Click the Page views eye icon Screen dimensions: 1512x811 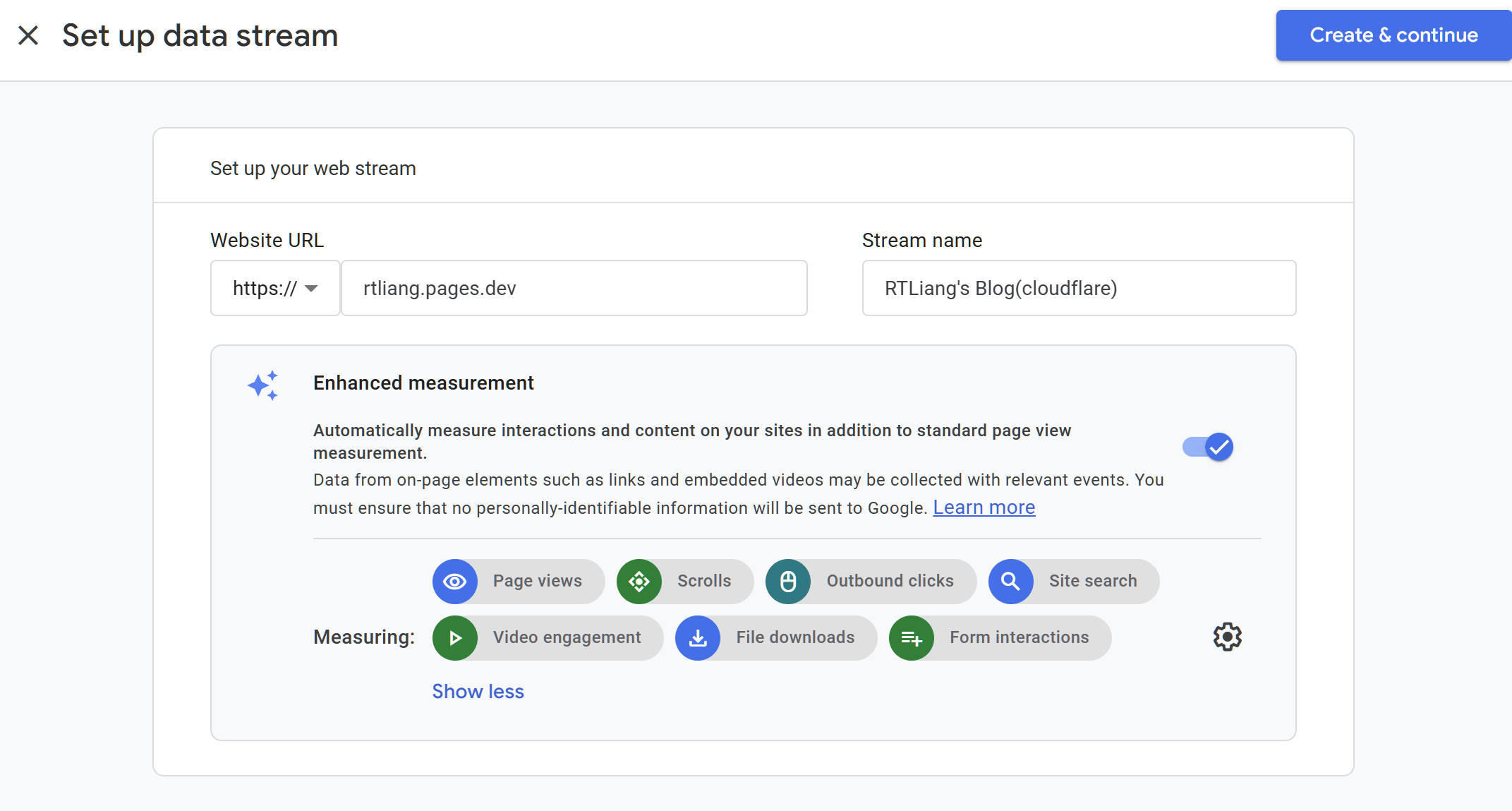(x=455, y=581)
